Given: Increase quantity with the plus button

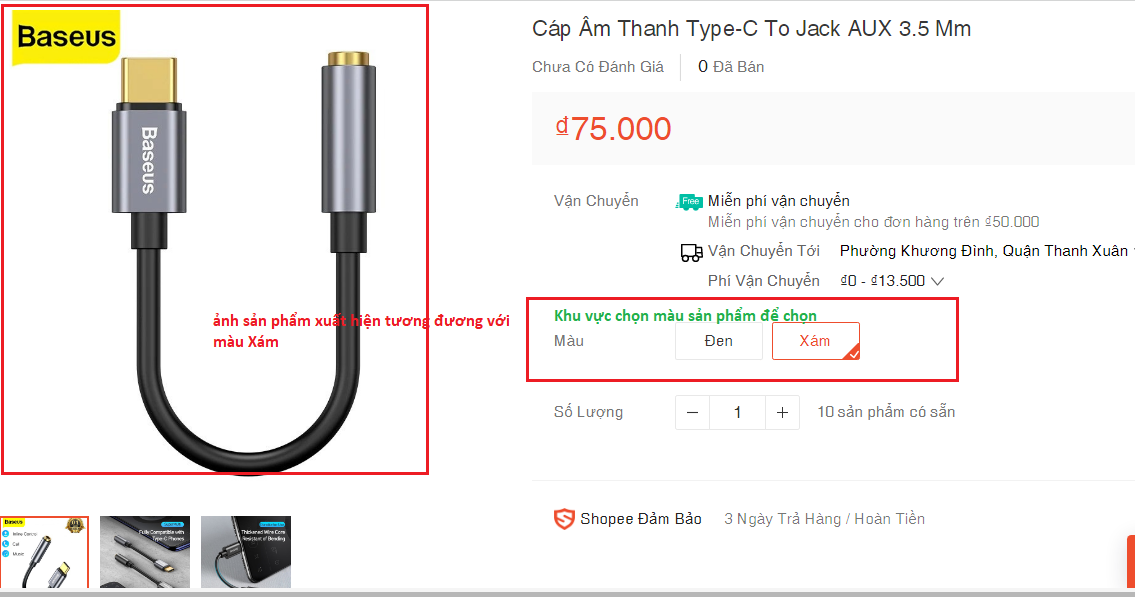Looking at the screenshot, I should tap(782, 412).
